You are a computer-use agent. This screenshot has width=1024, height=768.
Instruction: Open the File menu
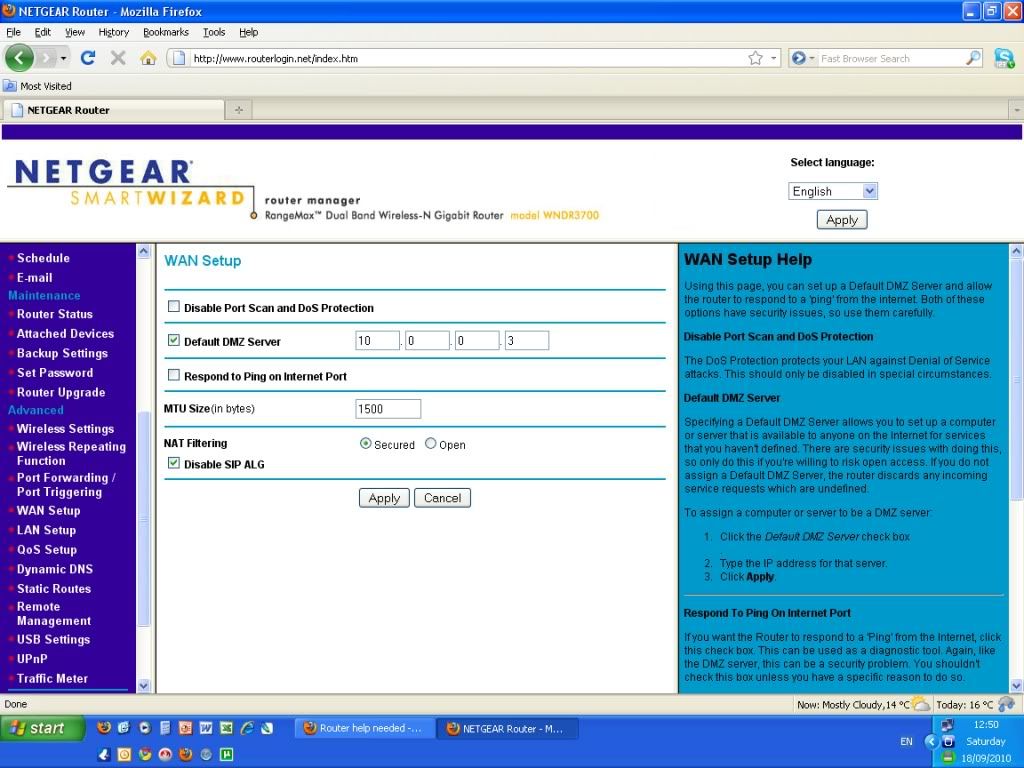[x=13, y=32]
